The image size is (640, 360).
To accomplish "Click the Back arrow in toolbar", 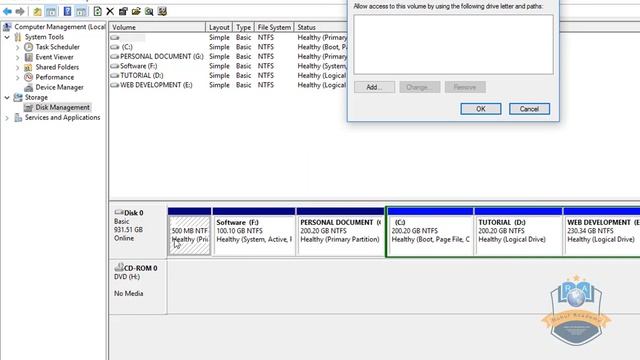I will pyautogui.click(x=7, y=11).
